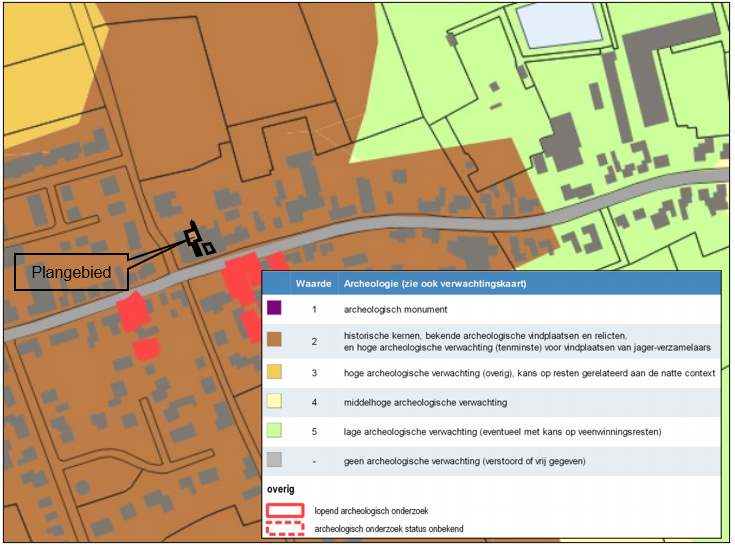Click the black outlined plangebied parcel on map
The width and height of the screenshot is (735, 545).
click(x=198, y=240)
